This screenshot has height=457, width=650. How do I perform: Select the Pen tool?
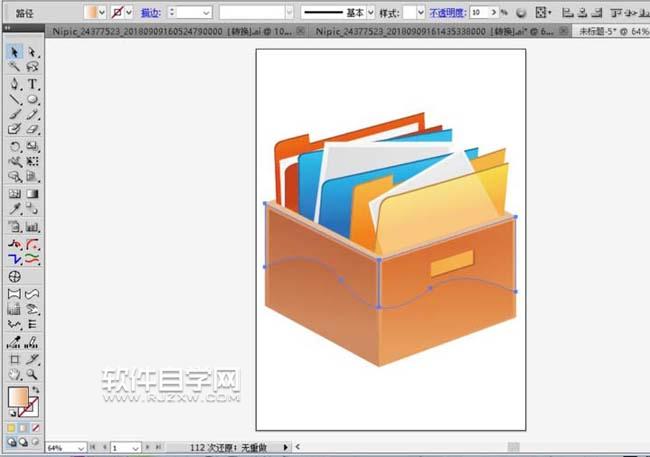[x=14, y=84]
